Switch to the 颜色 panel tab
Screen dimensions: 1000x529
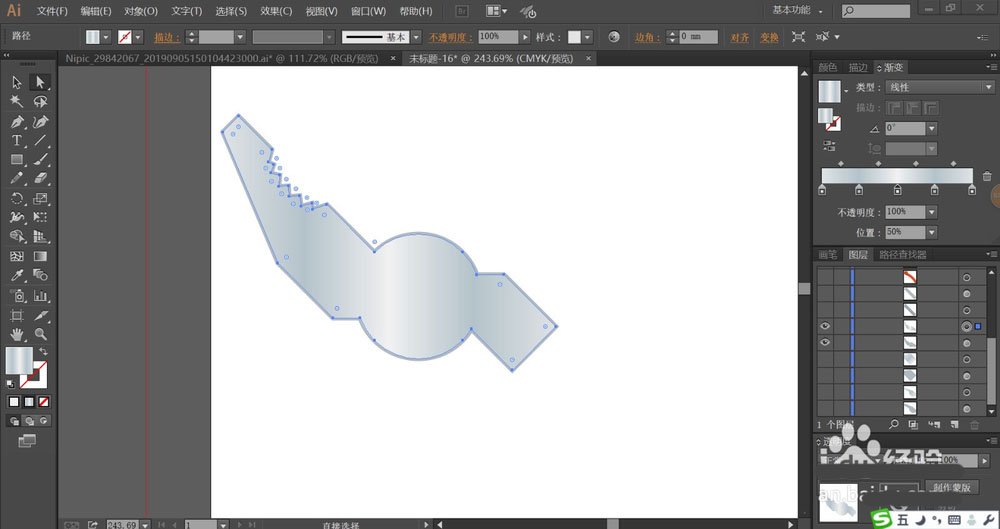click(x=828, y=68)
